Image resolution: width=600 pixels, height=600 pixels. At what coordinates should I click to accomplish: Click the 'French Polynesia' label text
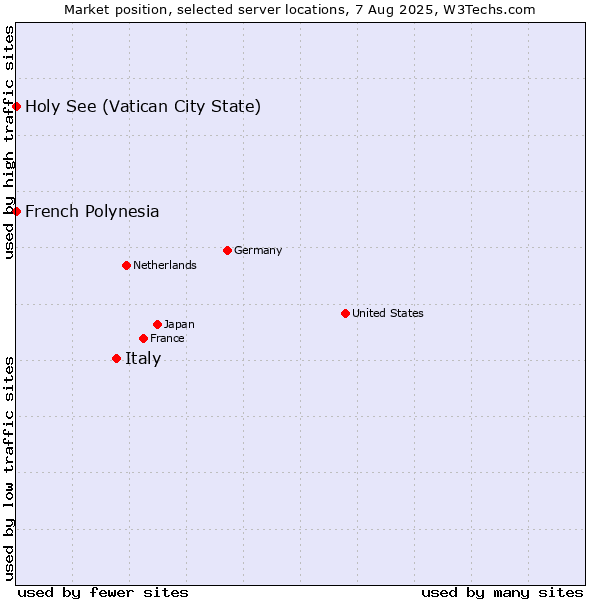(92, 211)
